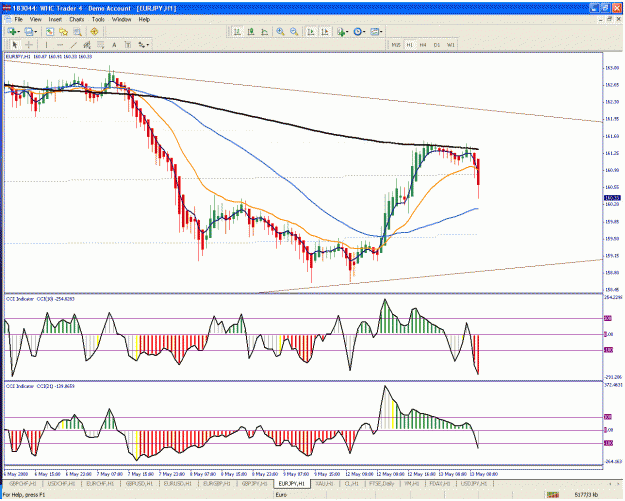This screenshot has width=625, height=501.
Task: Toggle the Chart Shift button
Action: (324, 31)
